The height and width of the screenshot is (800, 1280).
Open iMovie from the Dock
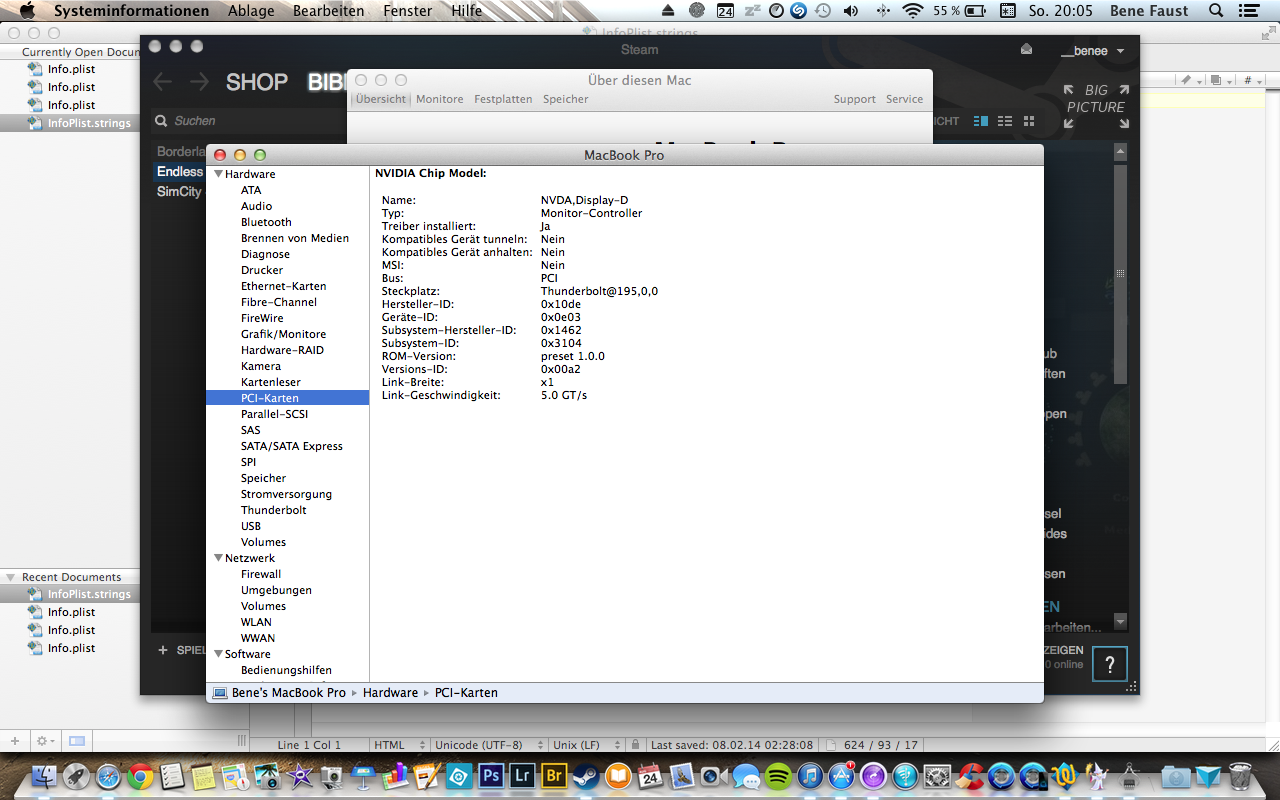click(x=300, y=775)
